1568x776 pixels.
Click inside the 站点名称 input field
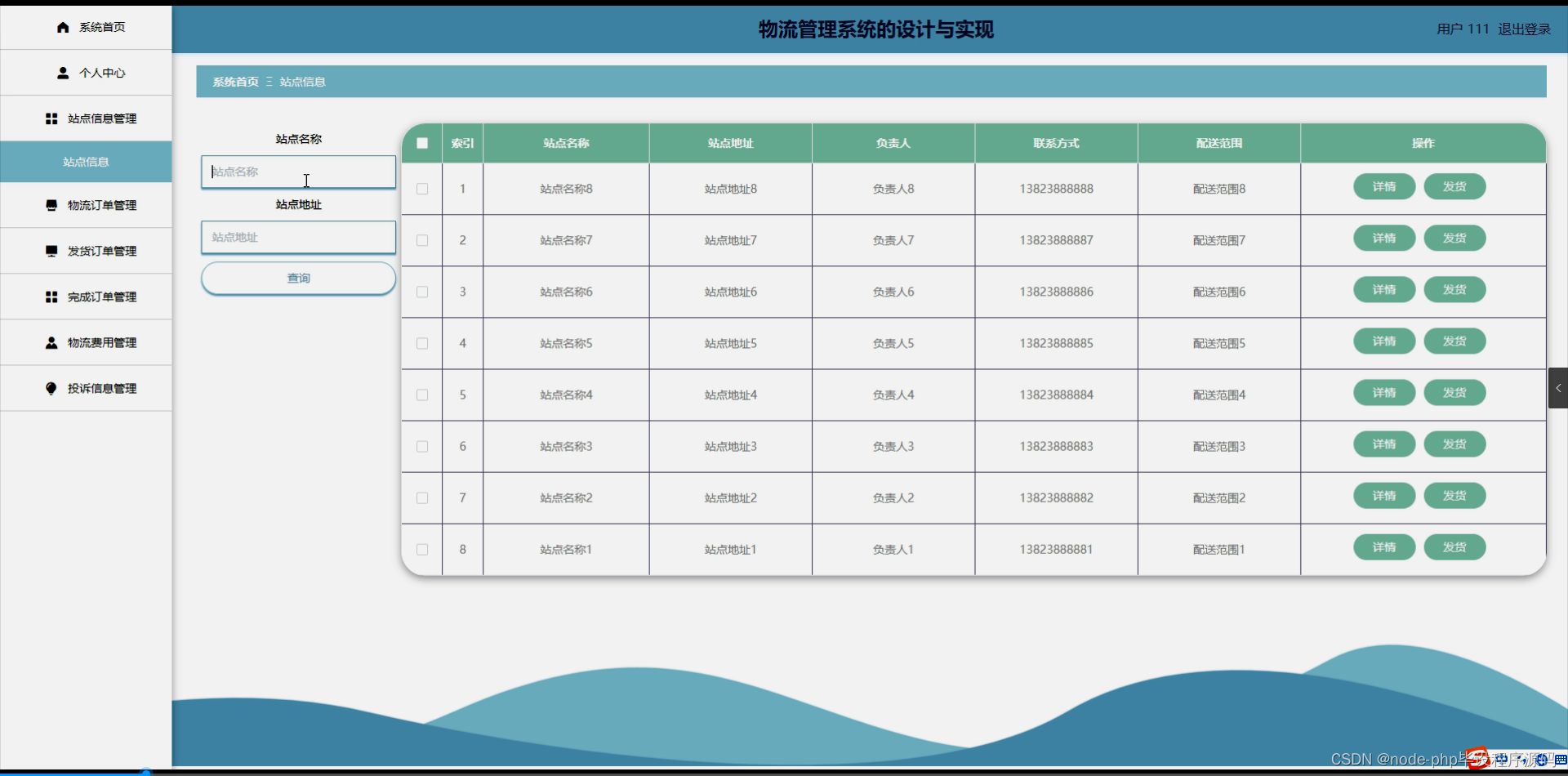pyautogui.click(x=298, y=172)
